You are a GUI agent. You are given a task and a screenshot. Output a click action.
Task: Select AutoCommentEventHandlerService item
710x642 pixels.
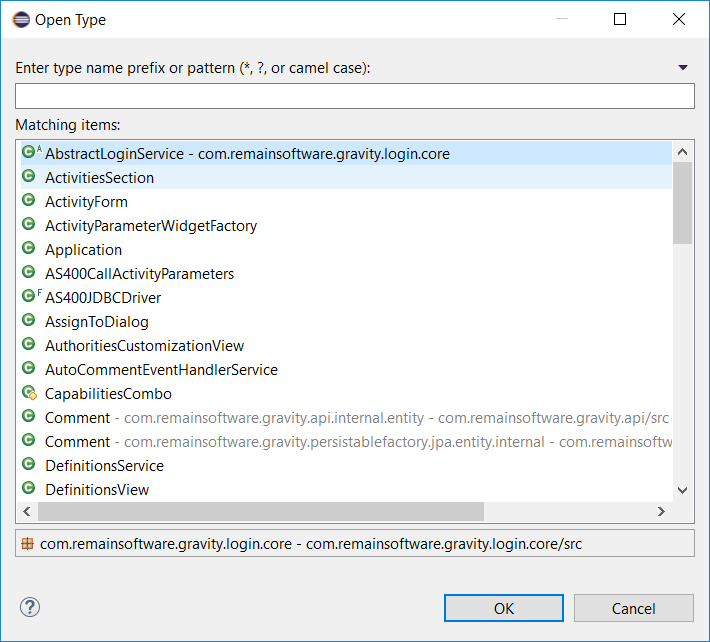coord(161,370)
